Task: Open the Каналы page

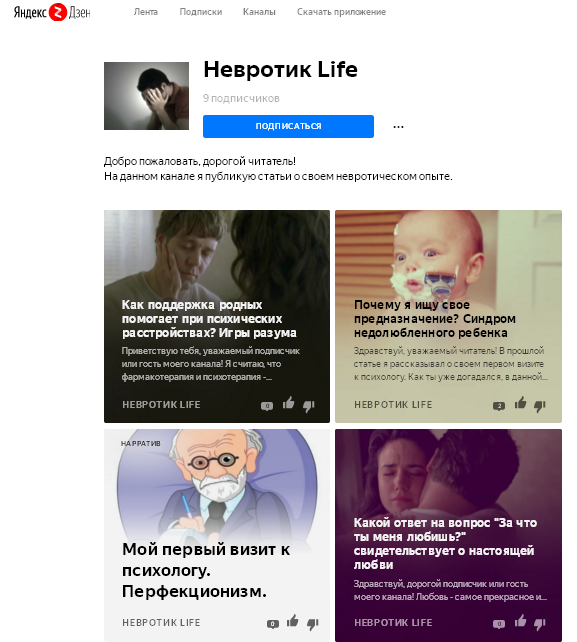Action: tap(259, 12)
